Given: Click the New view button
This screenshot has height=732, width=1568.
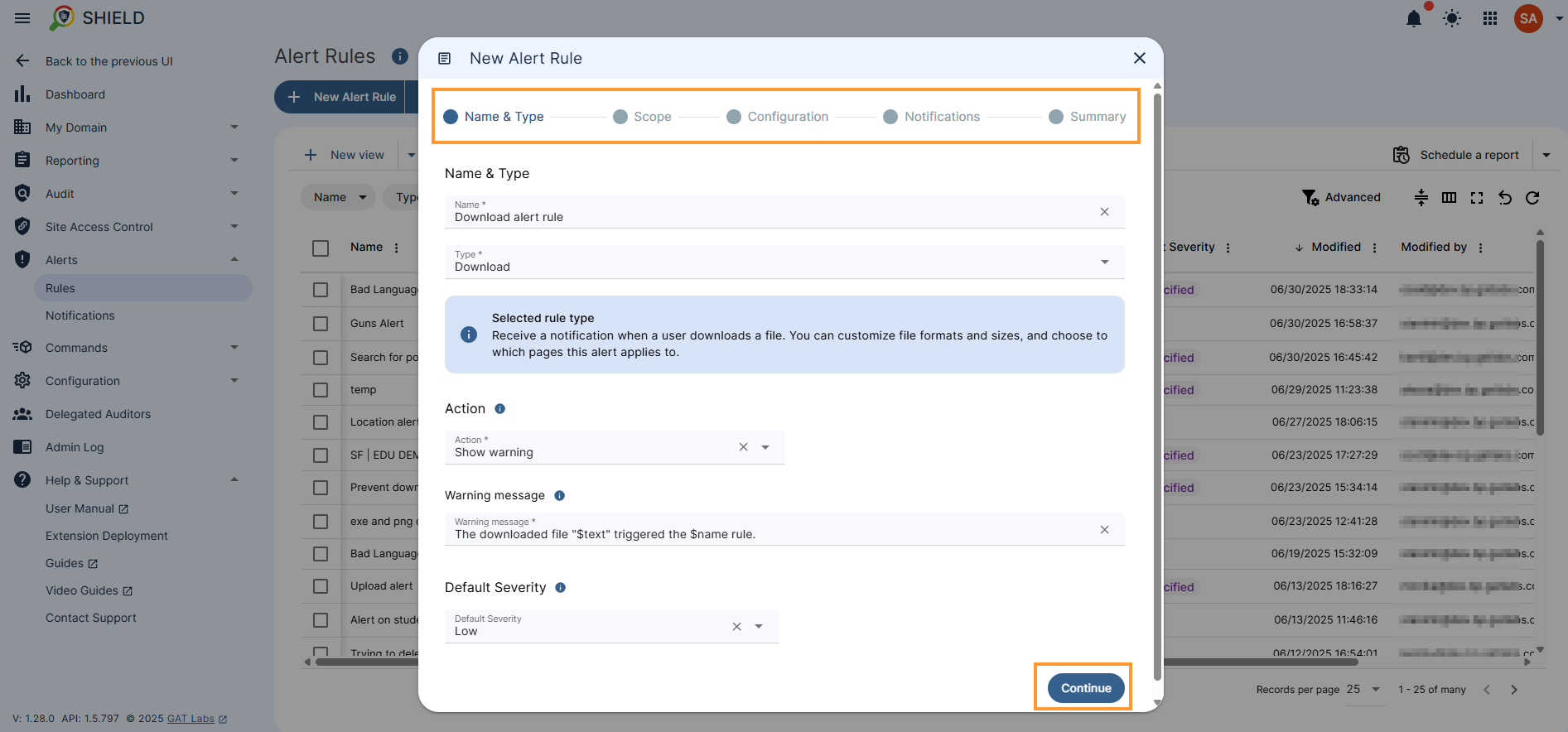Looking at the screenshot, I should point(345,155).
